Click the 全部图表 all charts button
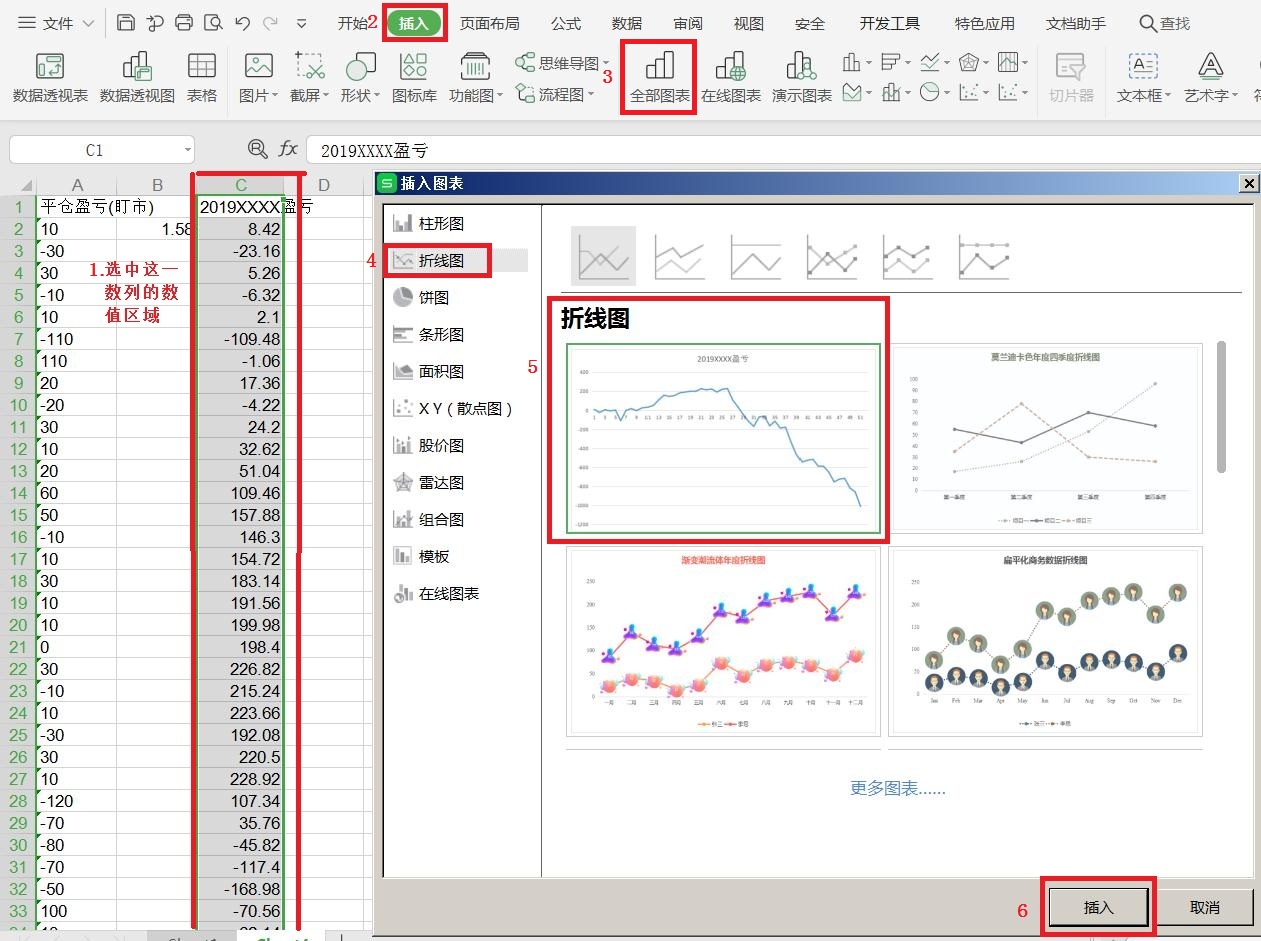 coord(659,78)
